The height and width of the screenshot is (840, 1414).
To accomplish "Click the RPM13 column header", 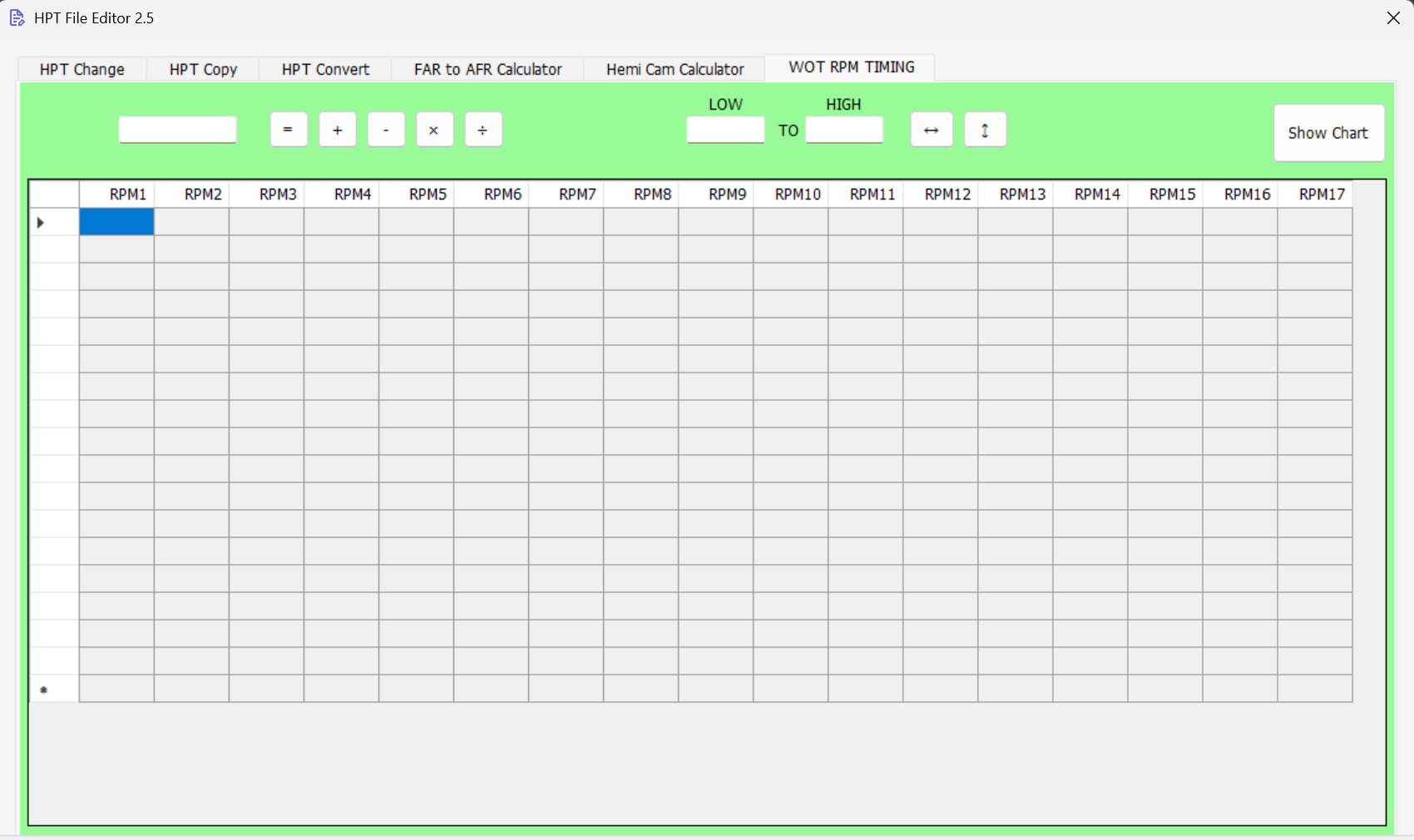I will click(1015, 194).
